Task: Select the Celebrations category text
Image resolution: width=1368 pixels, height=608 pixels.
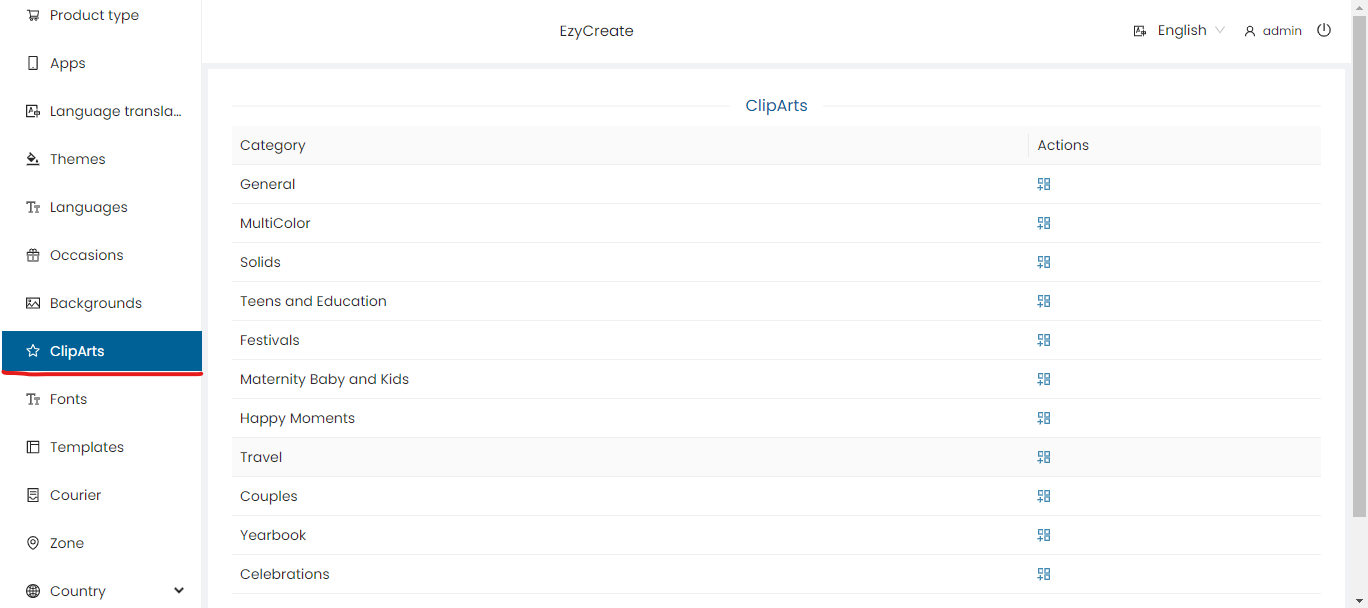Action: [x=285, y=574]
